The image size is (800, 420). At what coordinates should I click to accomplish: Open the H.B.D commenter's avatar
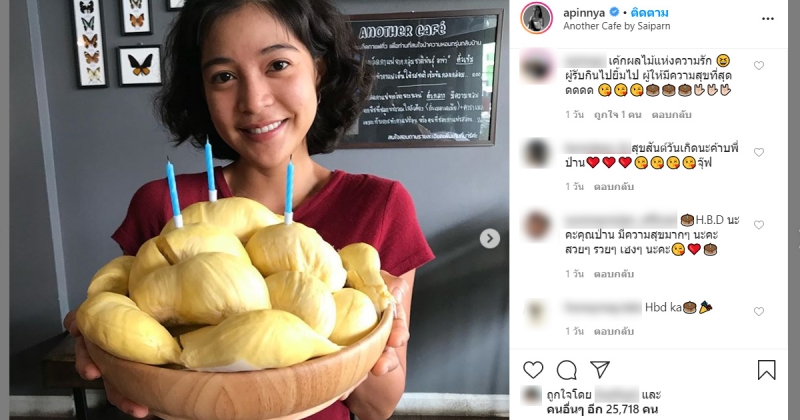pyautogui.click(x=536, y=225)
